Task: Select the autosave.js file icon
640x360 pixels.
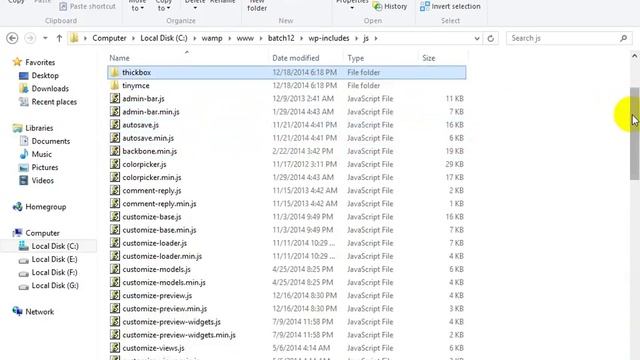Action: (115, 124)
